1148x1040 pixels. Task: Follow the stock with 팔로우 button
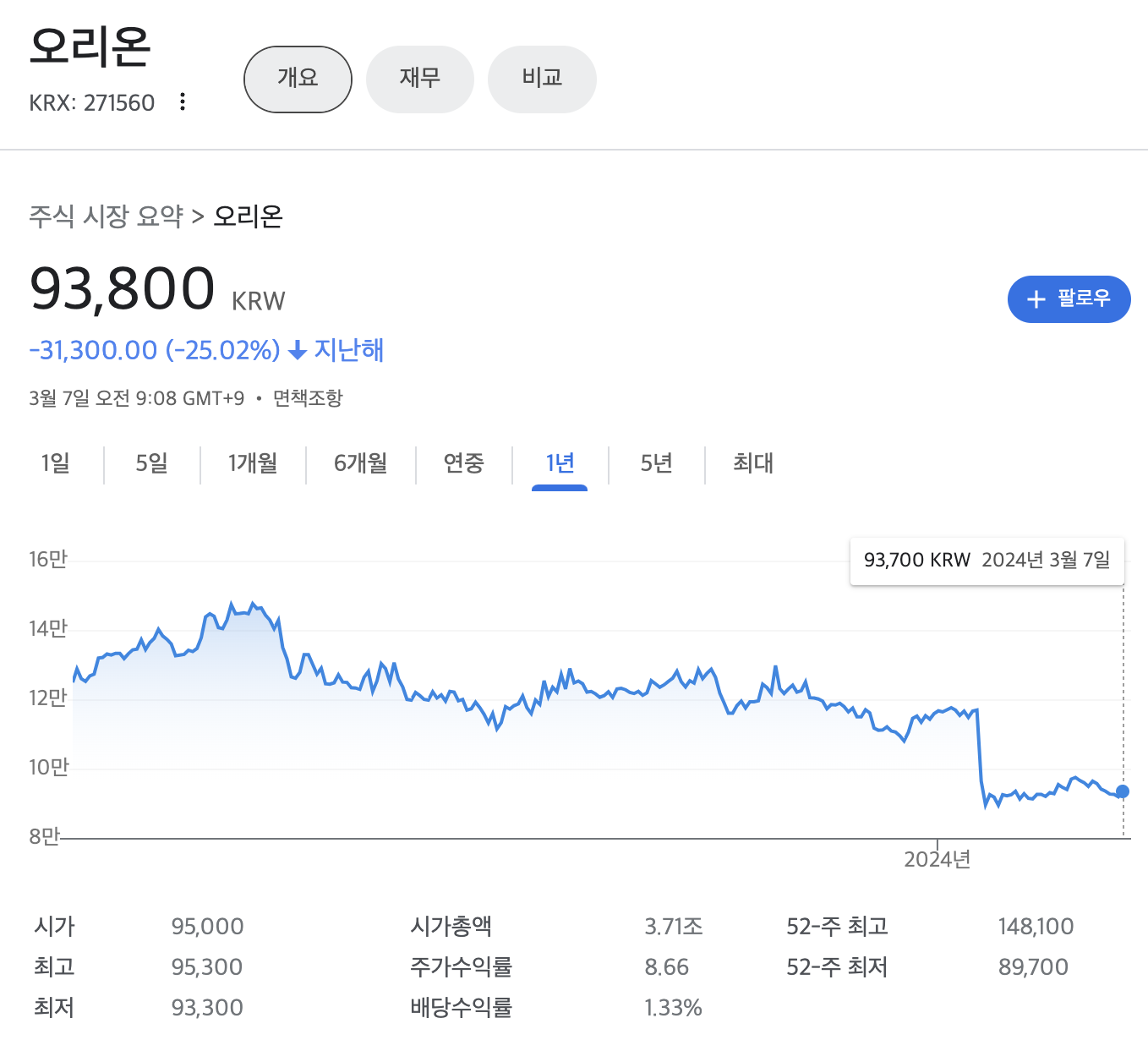(x=1069, y=299)
